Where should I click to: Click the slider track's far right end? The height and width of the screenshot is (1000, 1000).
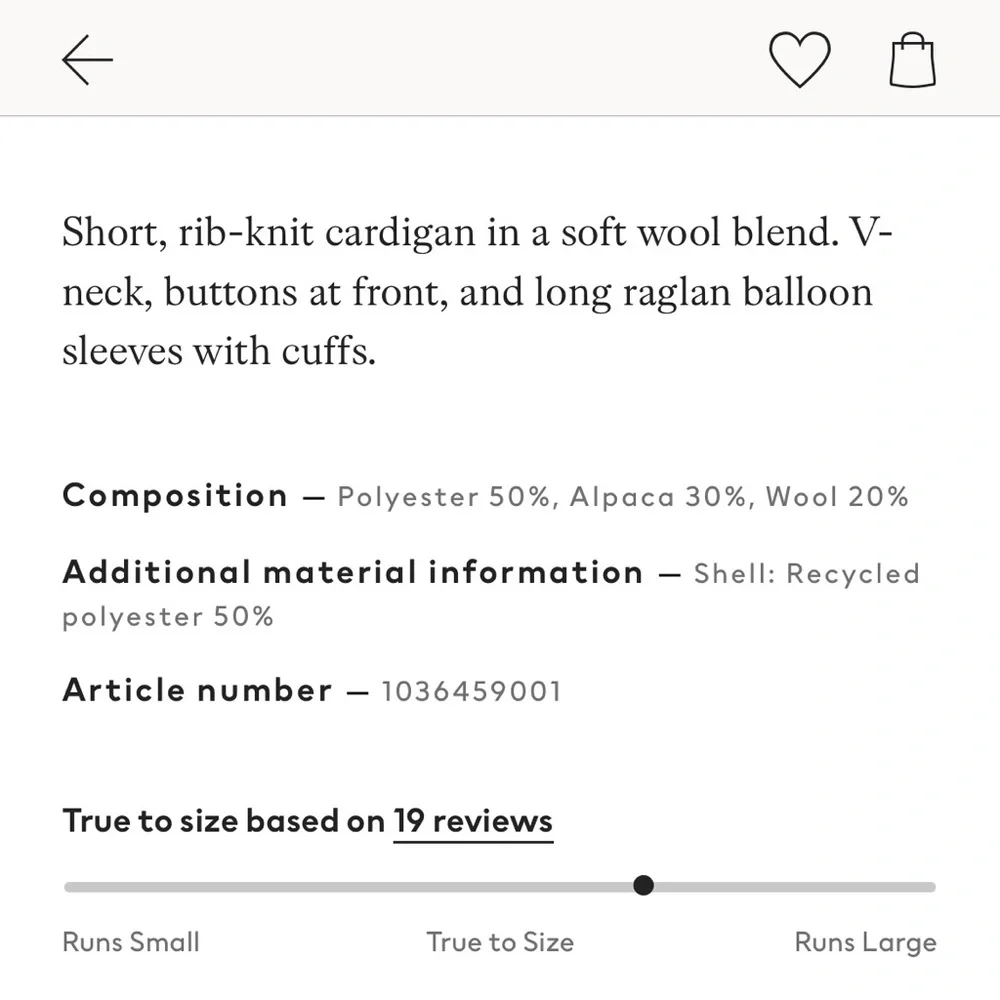coord(930,887)
